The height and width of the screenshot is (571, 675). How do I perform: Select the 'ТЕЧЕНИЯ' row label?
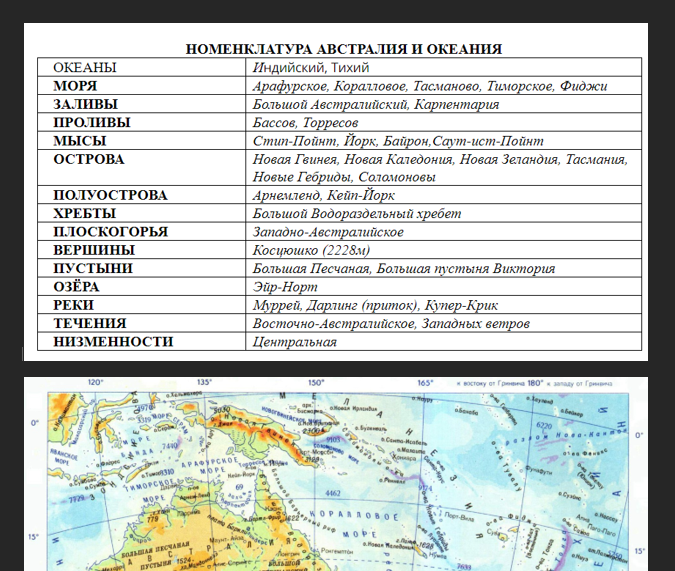click(x=89, y=324)
